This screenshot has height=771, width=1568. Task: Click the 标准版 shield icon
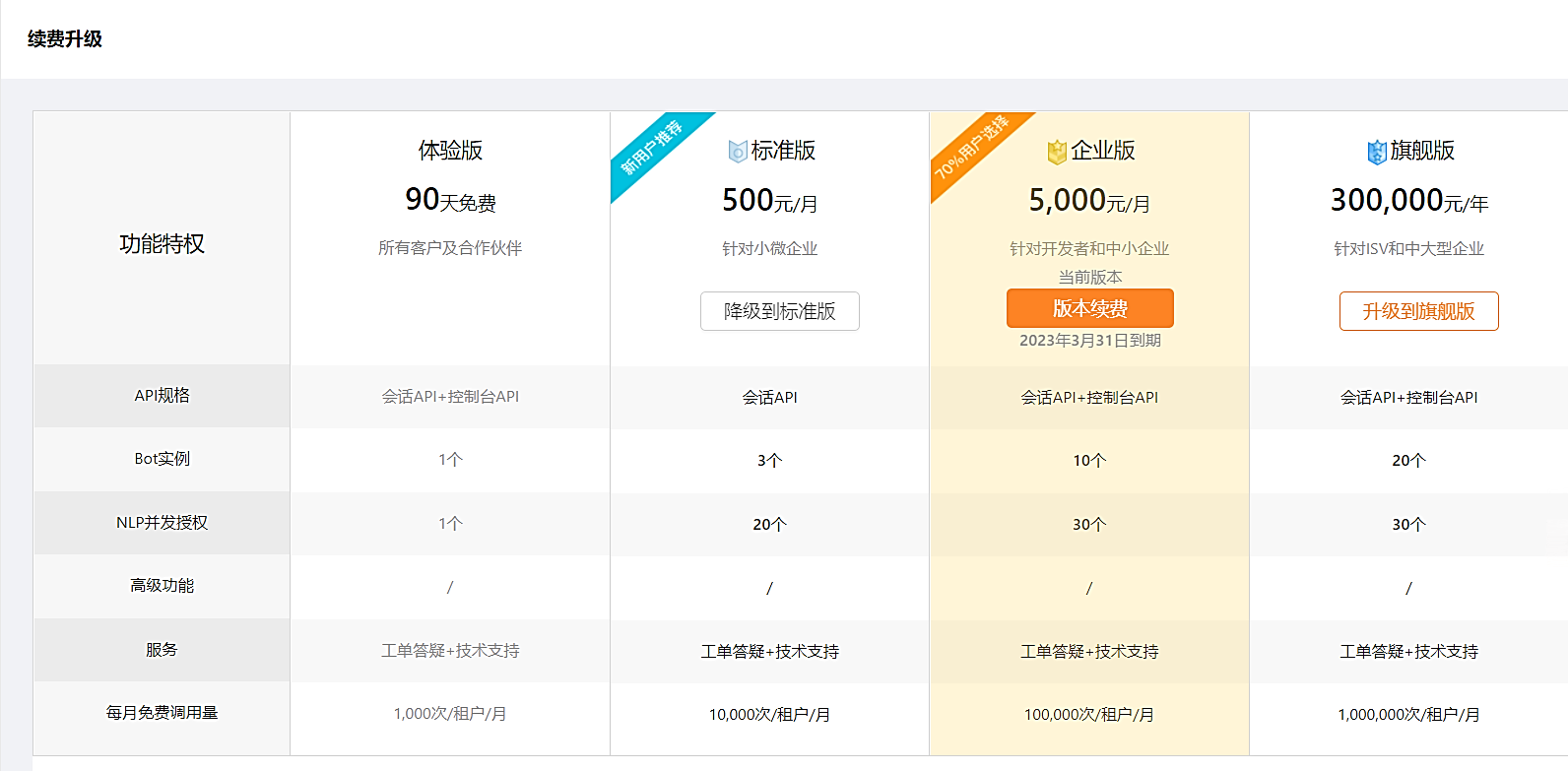pos(738,151)
